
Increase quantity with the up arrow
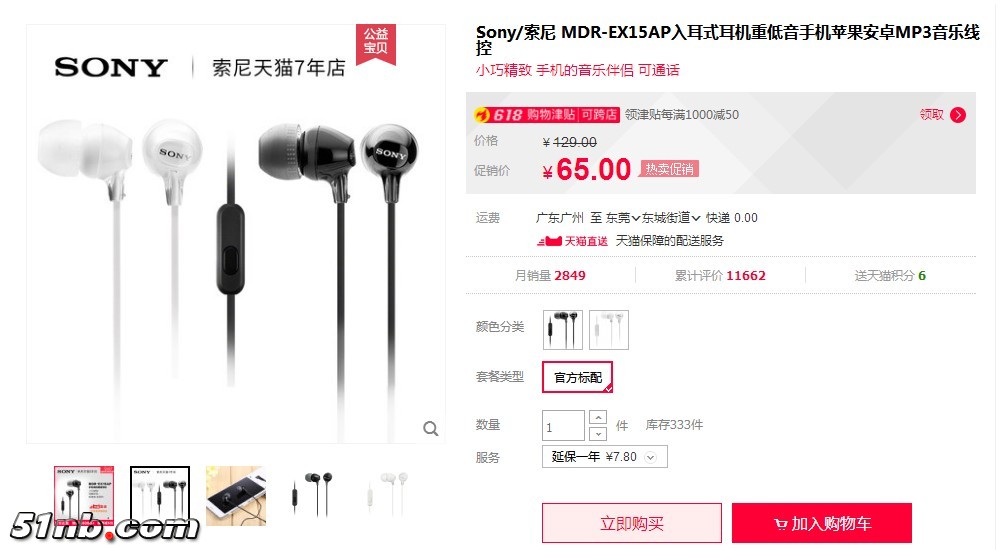coord(597,417)
